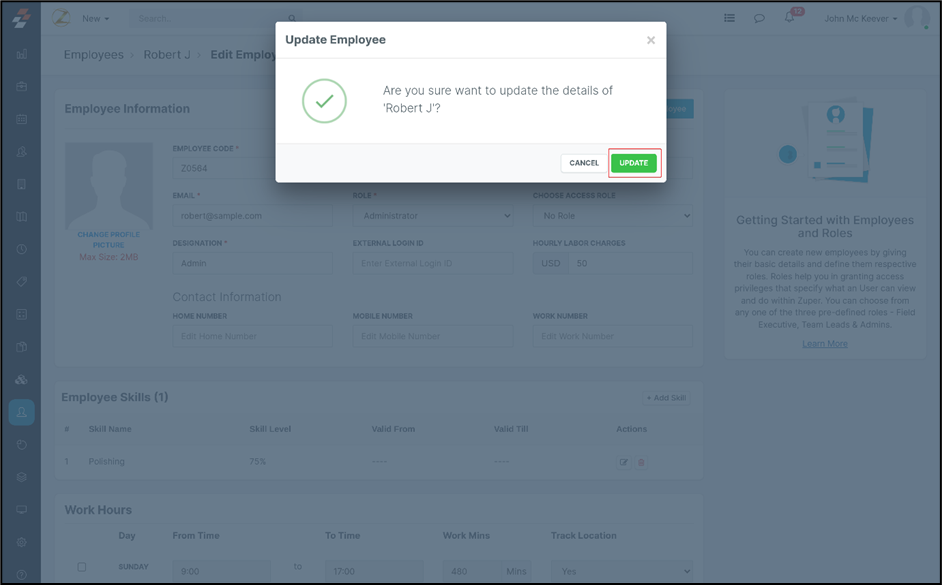Confirm with the green UPDATE button
This screenshot has height=585, width=942.
click(x=634, y=163)
